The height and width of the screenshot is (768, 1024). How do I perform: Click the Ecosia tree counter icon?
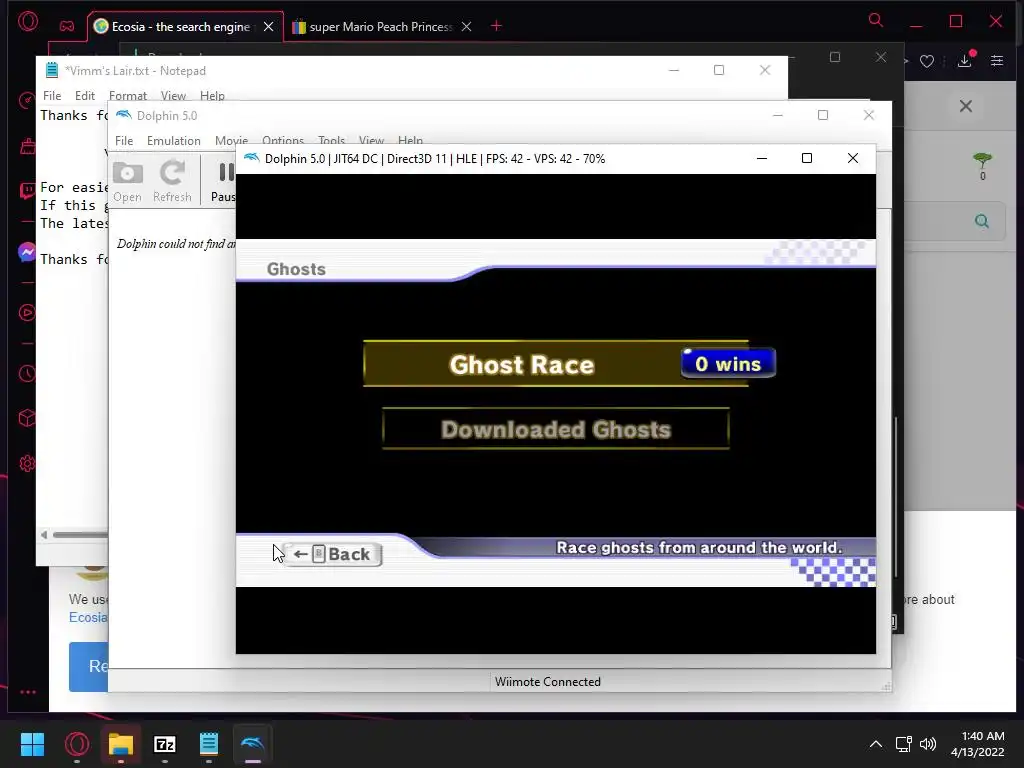pyautogui.click(x=982, y=166)
